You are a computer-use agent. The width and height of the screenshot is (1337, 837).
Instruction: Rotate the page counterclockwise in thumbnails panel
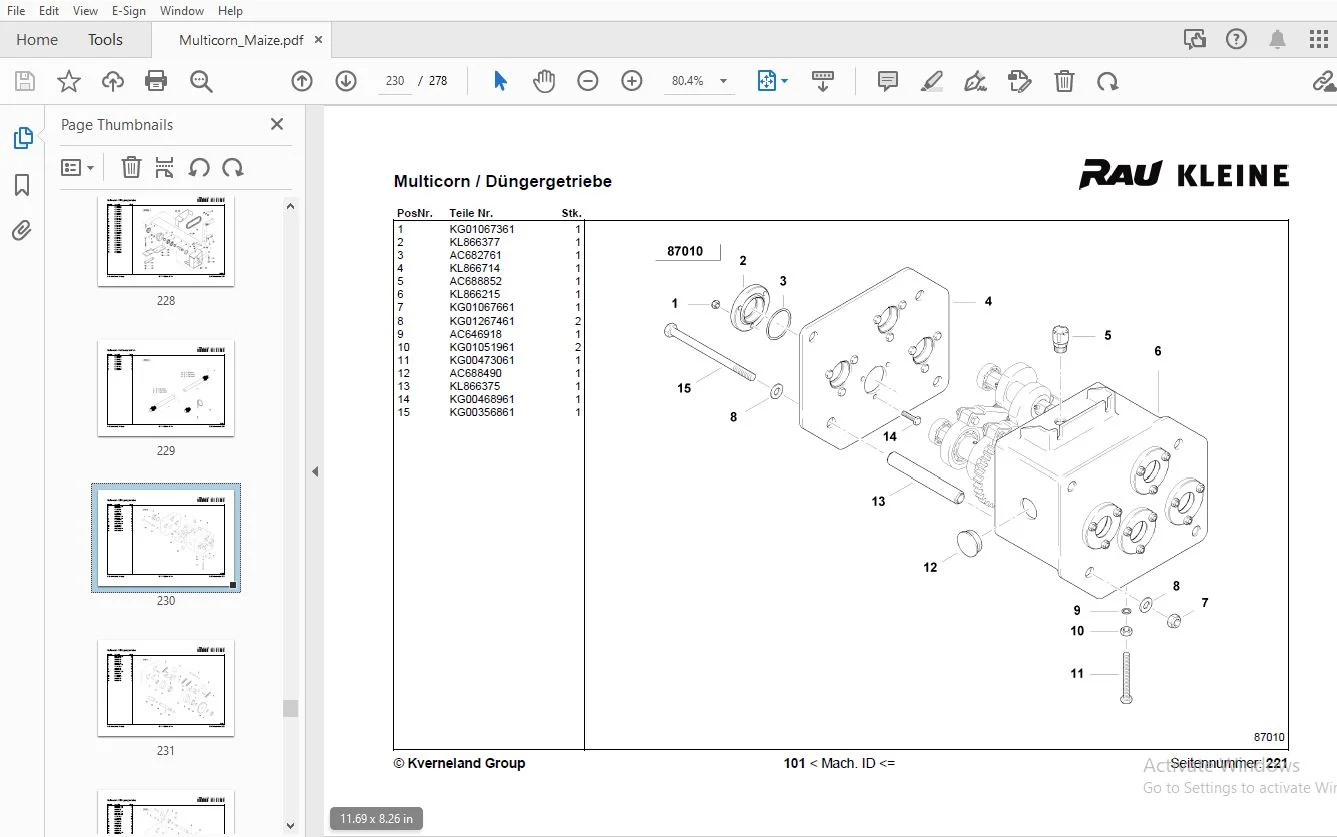click(x=199, y=167)
